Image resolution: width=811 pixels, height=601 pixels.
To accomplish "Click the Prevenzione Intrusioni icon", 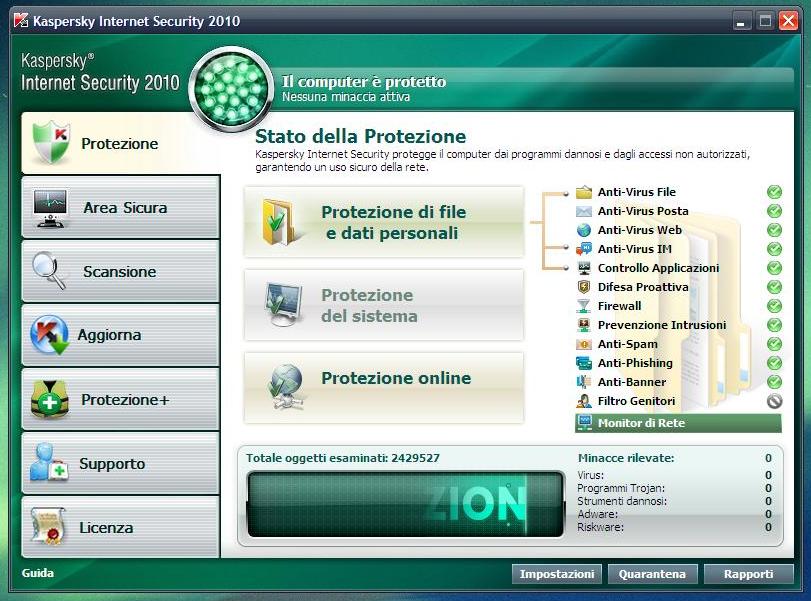I will point(584,325).
